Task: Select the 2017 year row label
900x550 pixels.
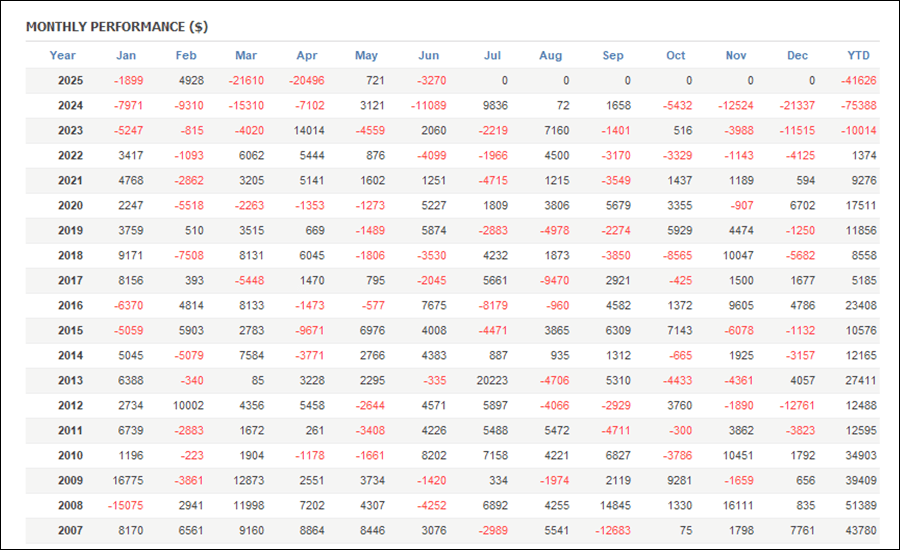Action: pyautogui.click(x=70, y=280)
